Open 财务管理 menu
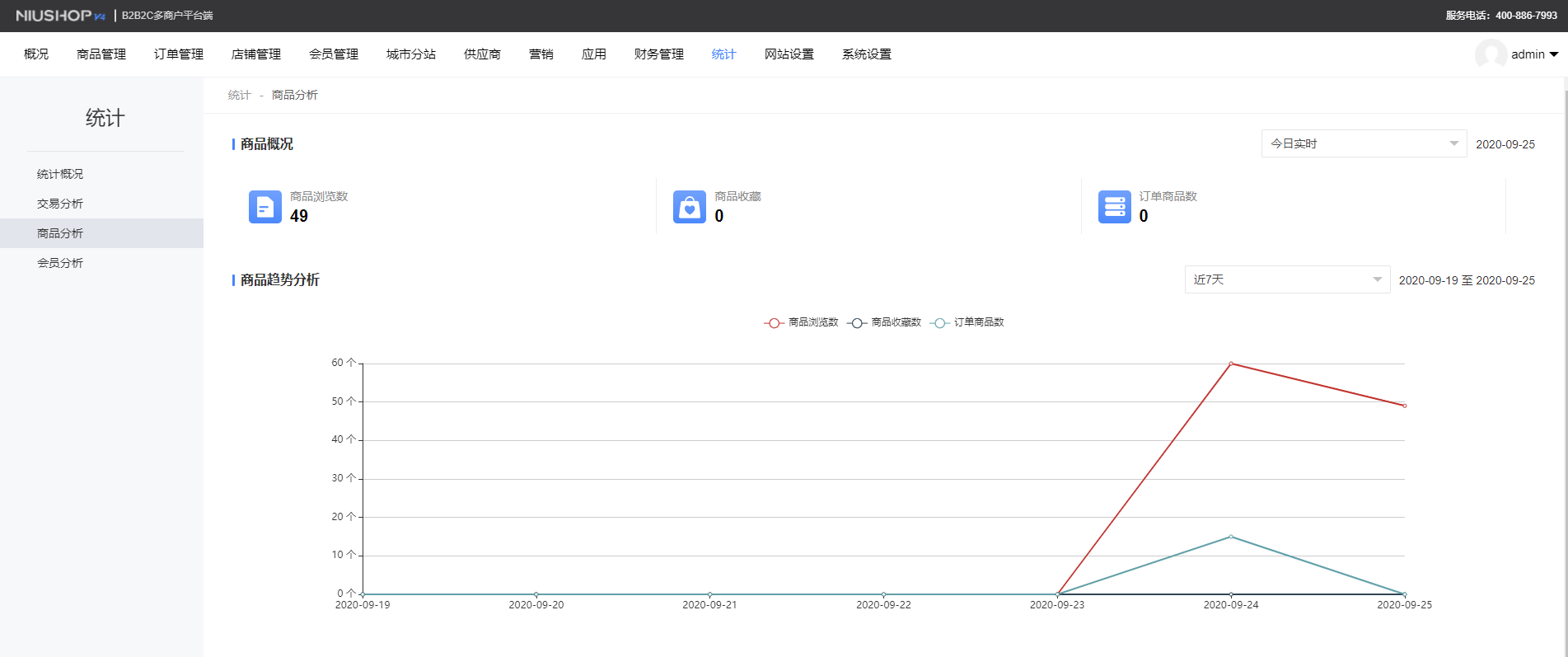Viewport: 1568px width, 657px height. tap(659, 54)
